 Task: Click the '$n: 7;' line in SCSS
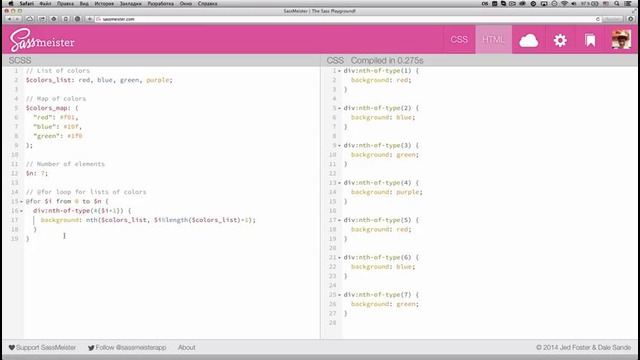37,173
